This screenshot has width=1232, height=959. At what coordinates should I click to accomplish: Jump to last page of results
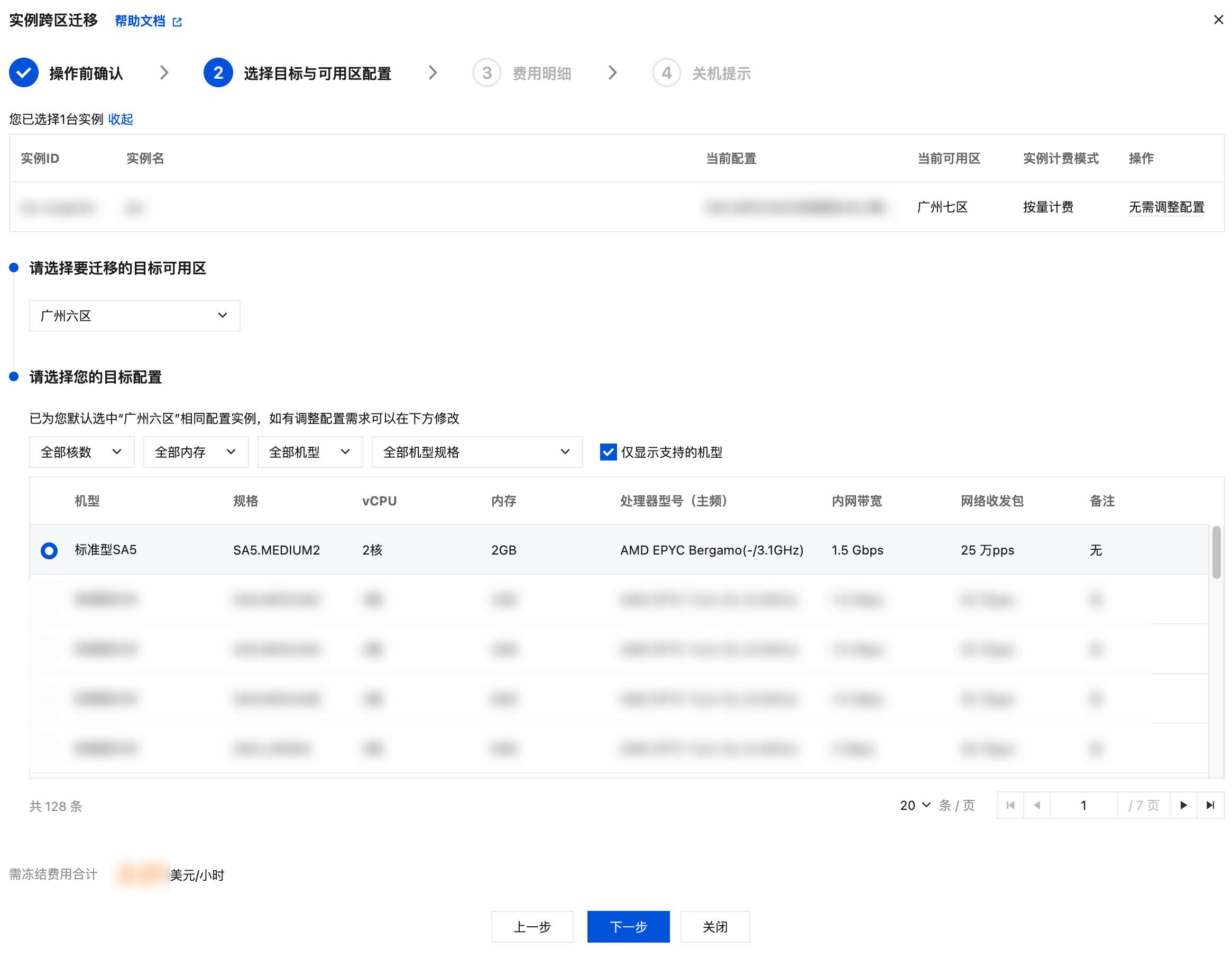point(1210,805)
